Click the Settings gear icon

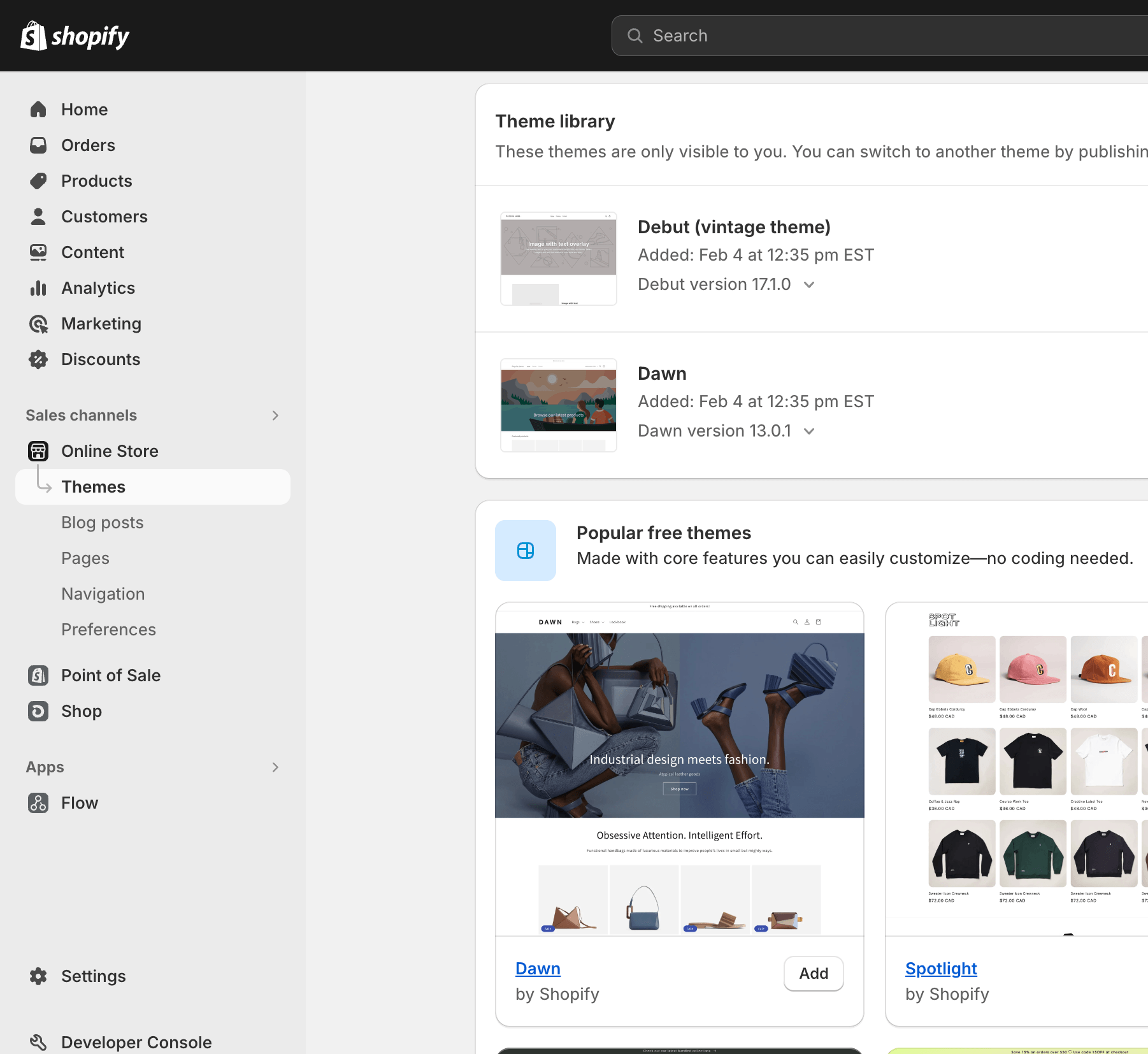click(x=38, y=976)
